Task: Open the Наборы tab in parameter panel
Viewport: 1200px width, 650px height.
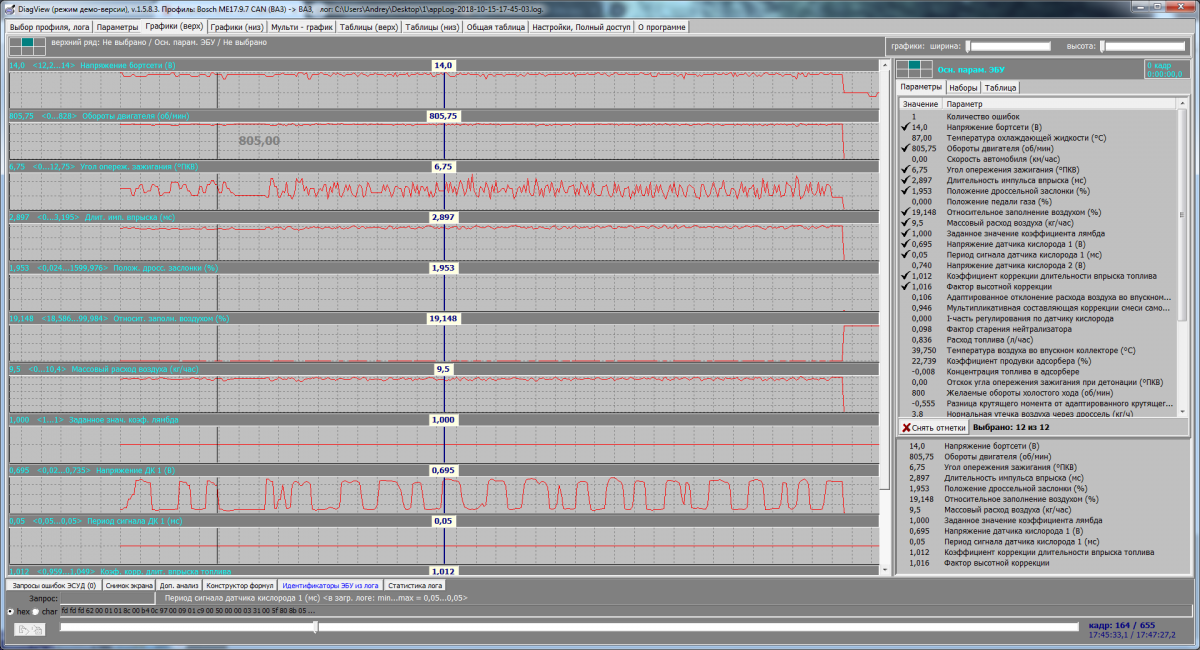Action: [963, 88]
